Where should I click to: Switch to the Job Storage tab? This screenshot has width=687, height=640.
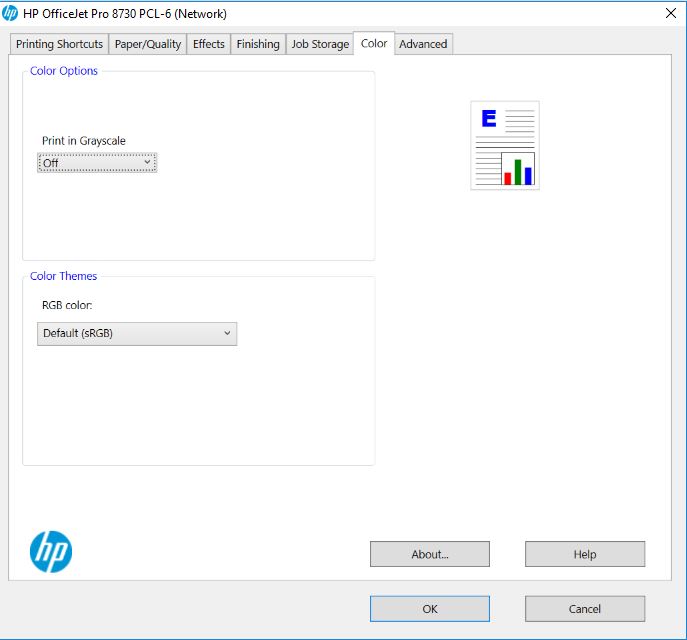tap(320, 44)
